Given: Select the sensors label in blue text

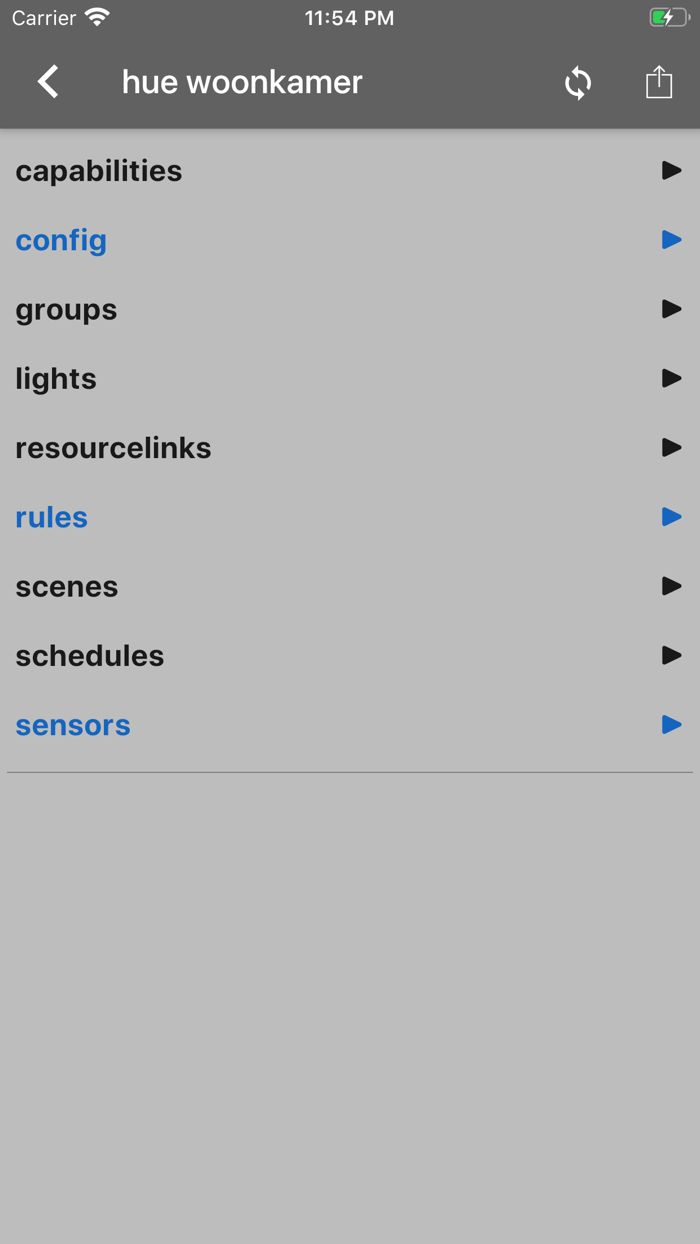Looking at the screenshot, I should (72, 725).
